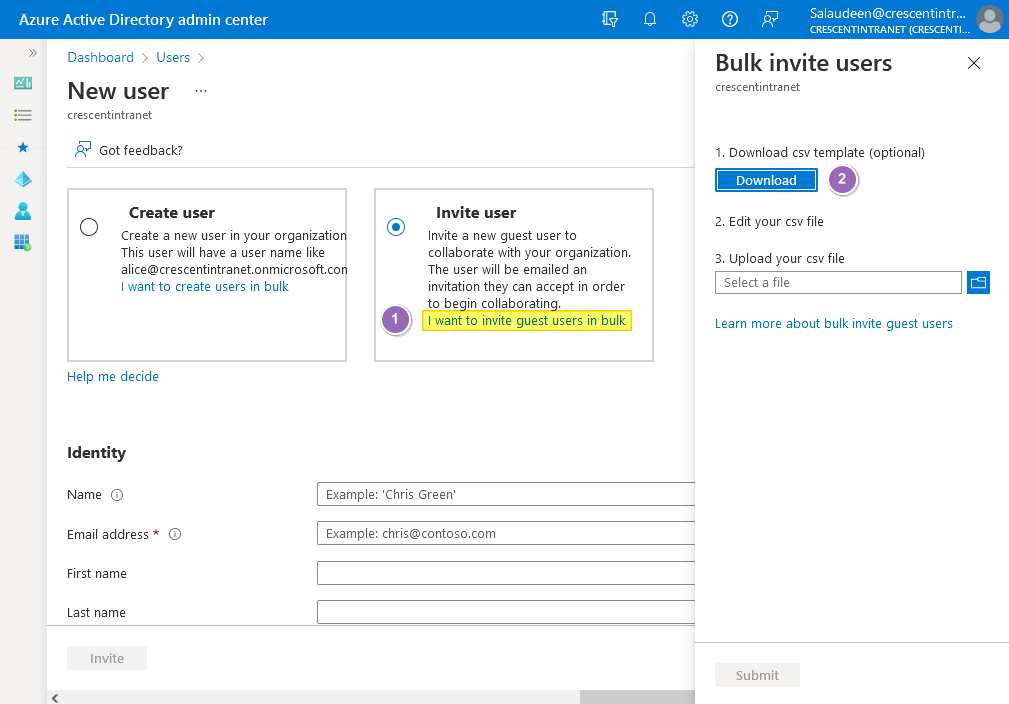1009x704 pixels.
Task: Open the help question mark icon
Action: [730, 19]
